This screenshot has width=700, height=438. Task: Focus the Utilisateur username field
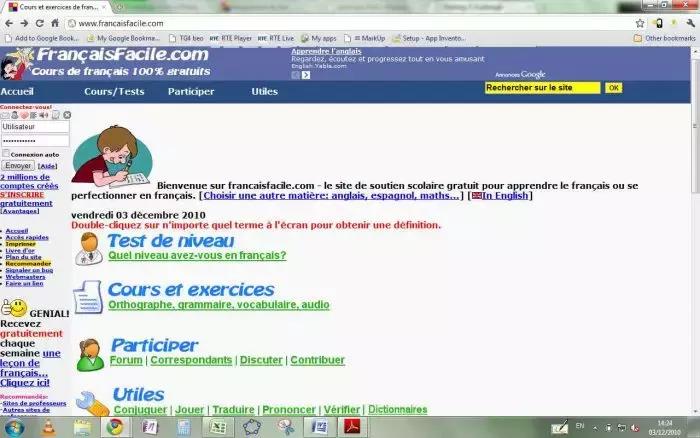point(35,127)
